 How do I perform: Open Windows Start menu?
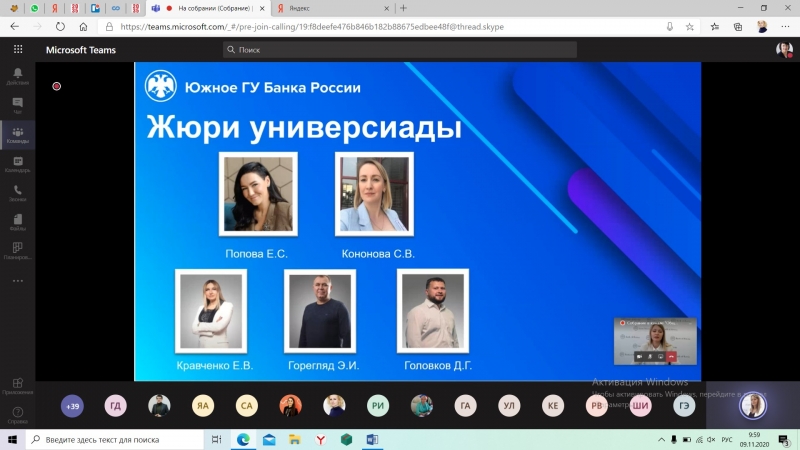[x=13, y=439]
